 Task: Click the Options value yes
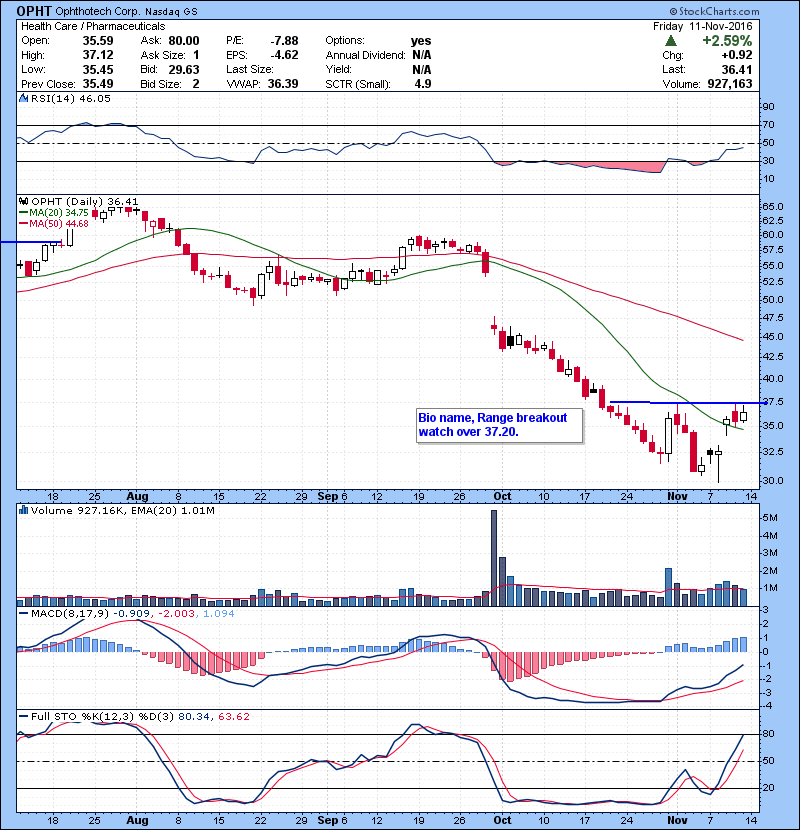[421, 41]
